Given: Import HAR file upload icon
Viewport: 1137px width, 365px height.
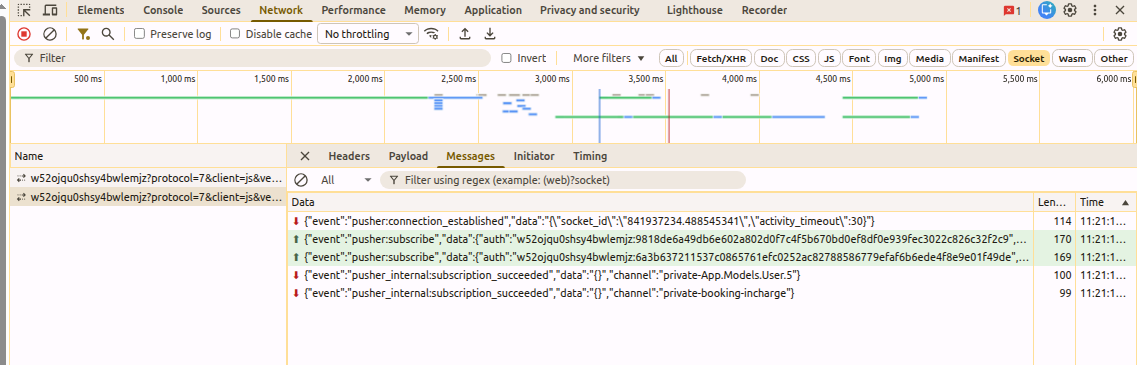Looking at the screenshot, I should (x=465, y=34).
